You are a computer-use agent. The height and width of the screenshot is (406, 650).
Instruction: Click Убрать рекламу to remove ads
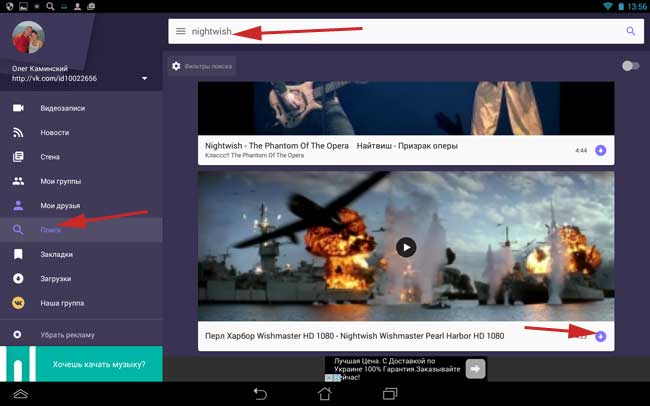click(68, 334)
